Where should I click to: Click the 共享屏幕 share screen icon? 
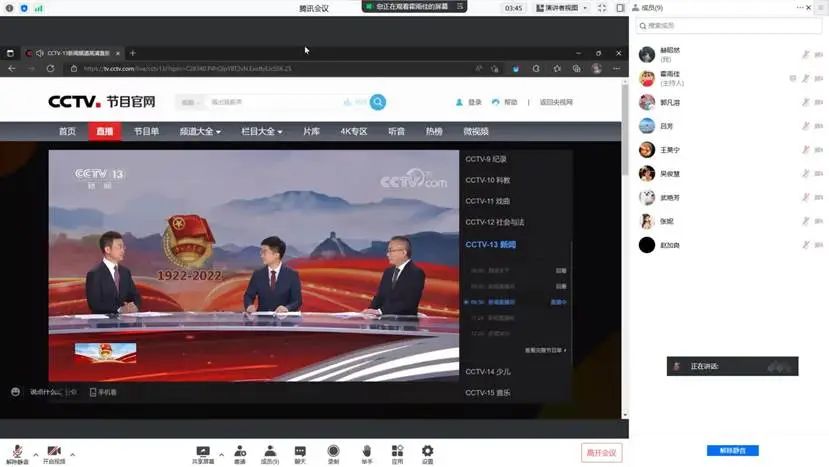203,452
